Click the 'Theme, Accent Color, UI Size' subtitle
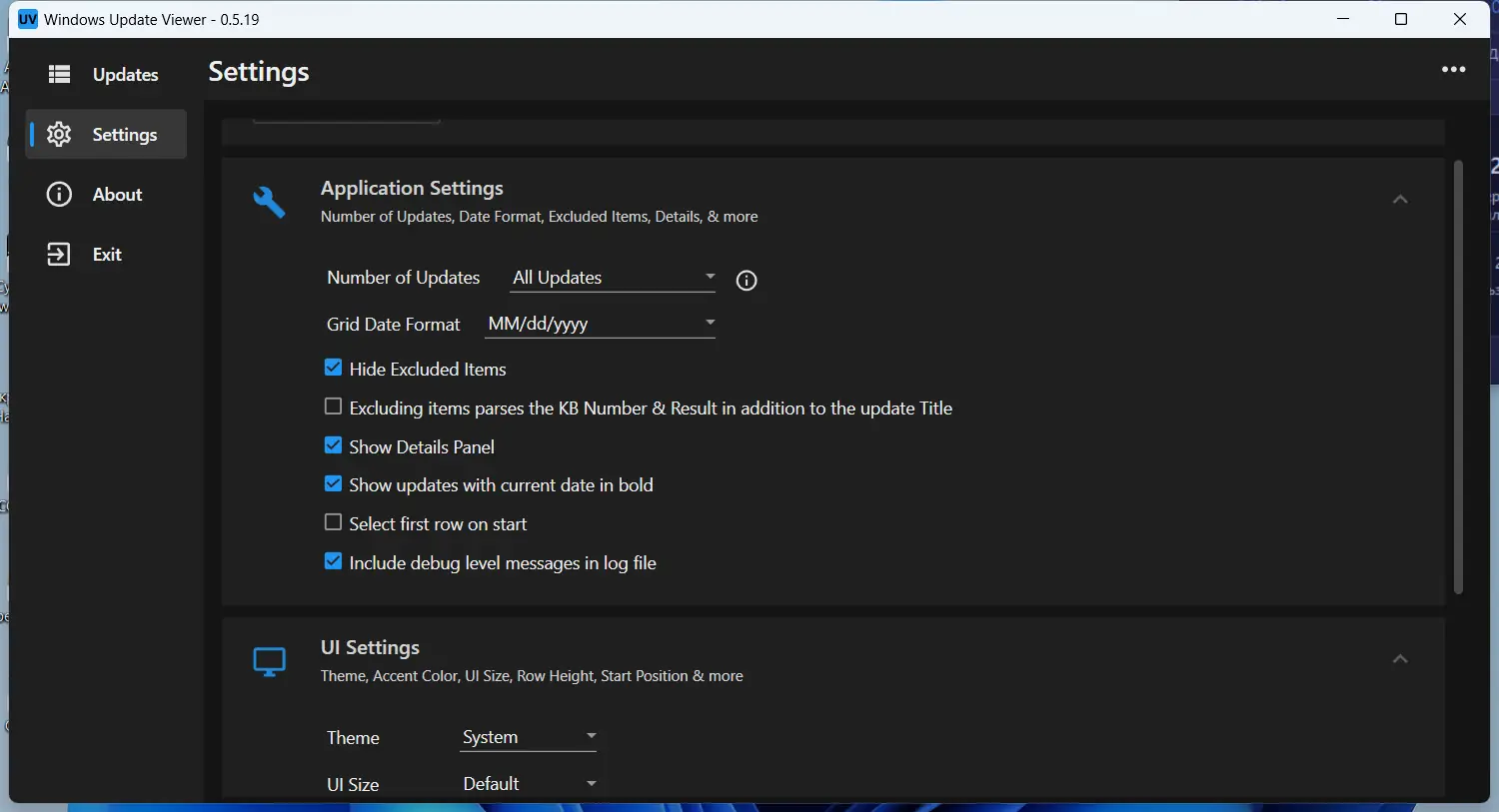The image size is (1499, 812). click(532, 676)
